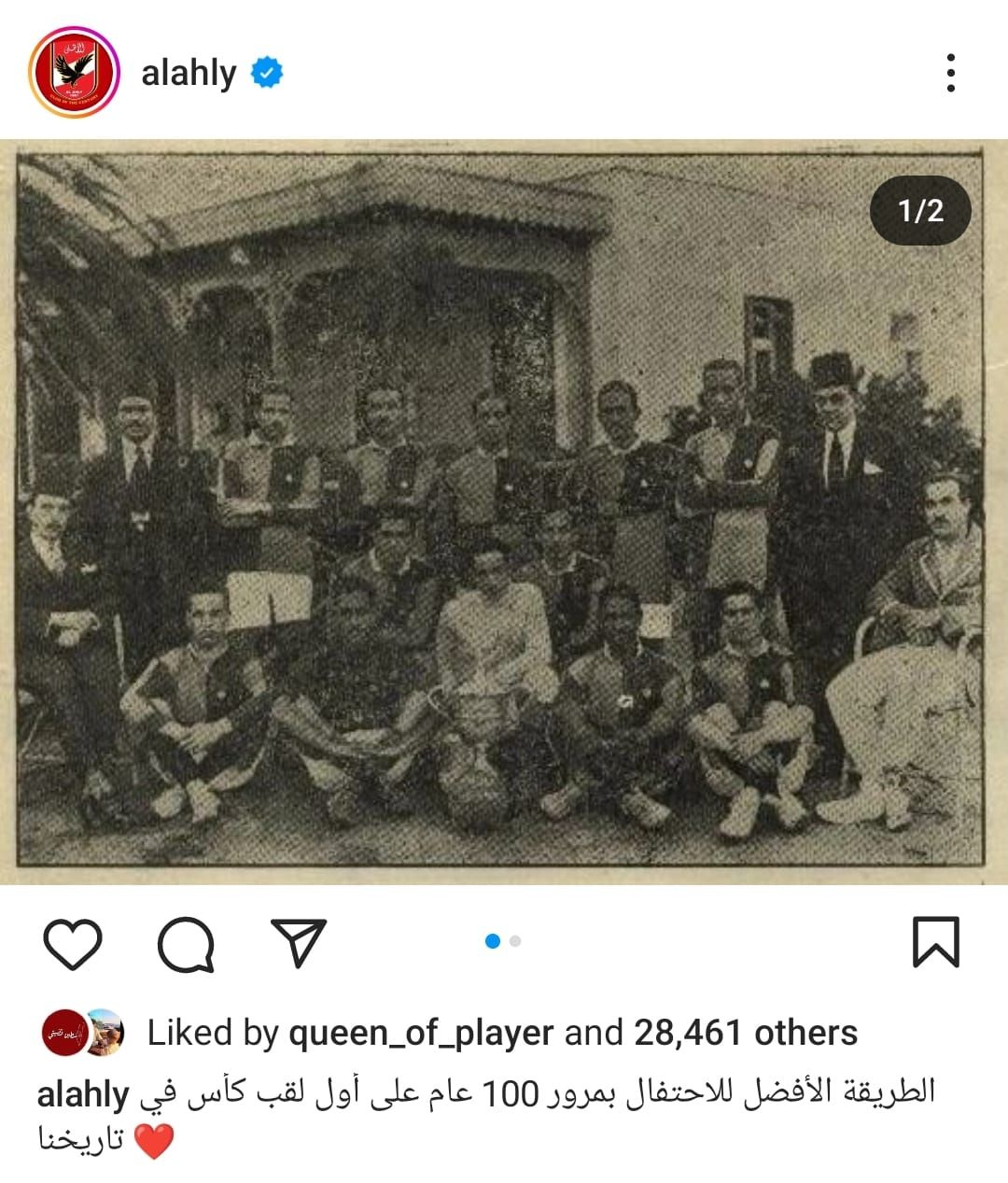The image size is (1008, 1183).
Task: Open the alahly profile picture story
Action: click(75, 73)
